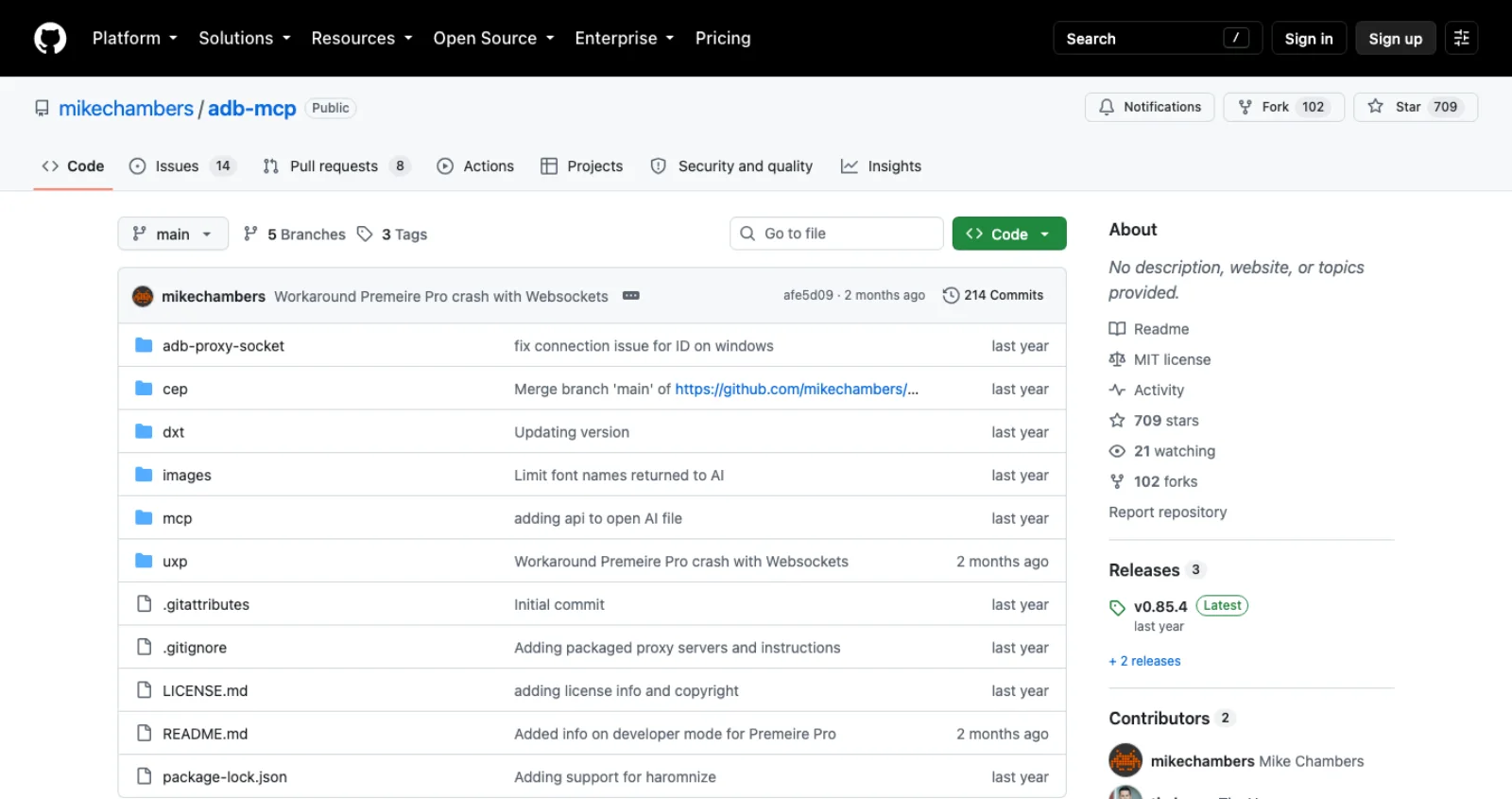The height and width of the screenshot is (799, 1512).
Task: Click the Report repository link
Action: [x=1168, y=512]
